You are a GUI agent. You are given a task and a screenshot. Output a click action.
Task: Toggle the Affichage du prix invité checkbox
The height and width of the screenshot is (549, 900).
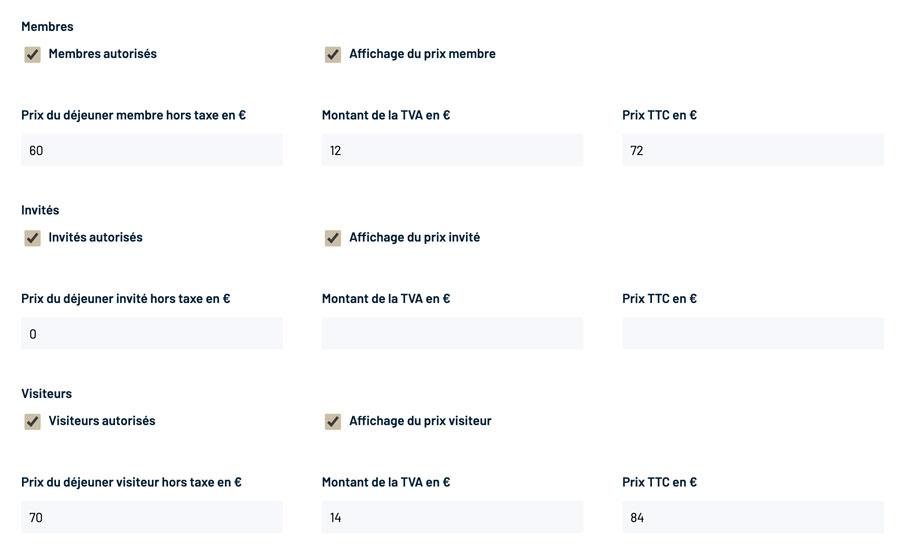(333, 238)
